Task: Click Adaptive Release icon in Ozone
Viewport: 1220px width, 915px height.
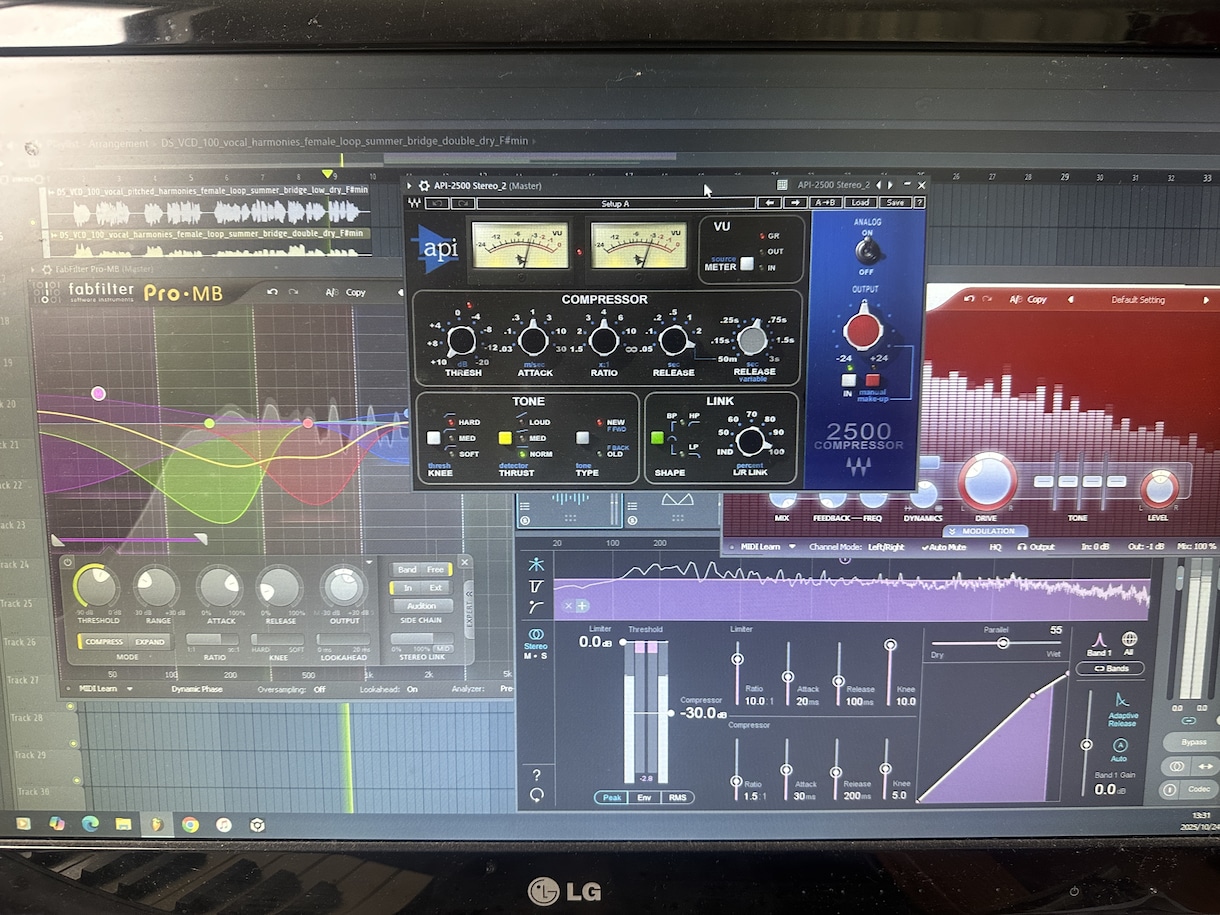Action: click(x=1121, y=700)
